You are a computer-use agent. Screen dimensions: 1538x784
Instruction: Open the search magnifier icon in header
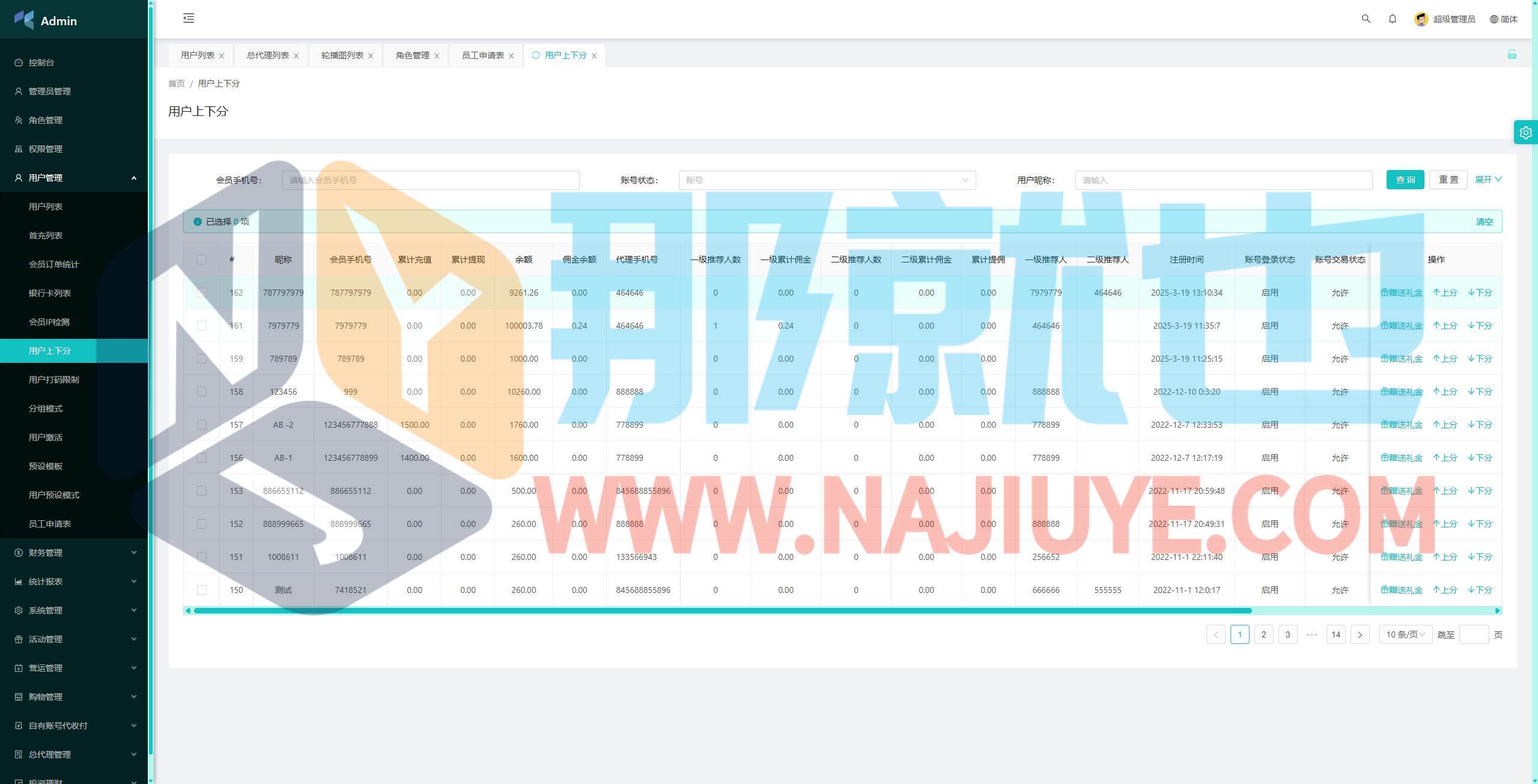tap(1366, 19)
